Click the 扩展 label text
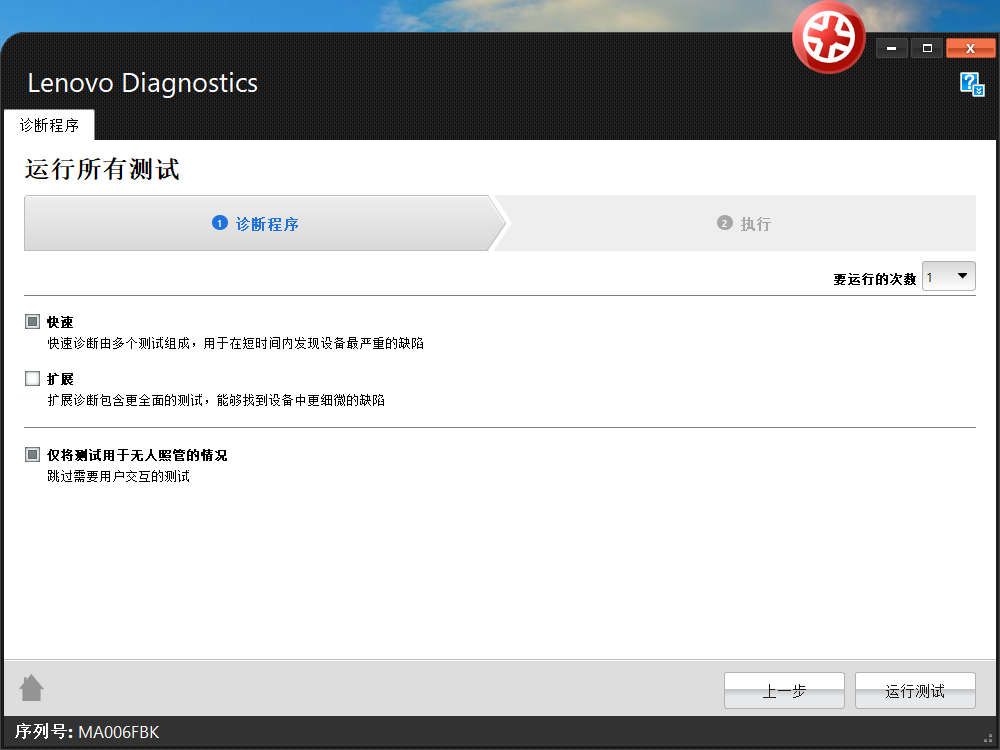1000x750 pixels. [60, 379]
